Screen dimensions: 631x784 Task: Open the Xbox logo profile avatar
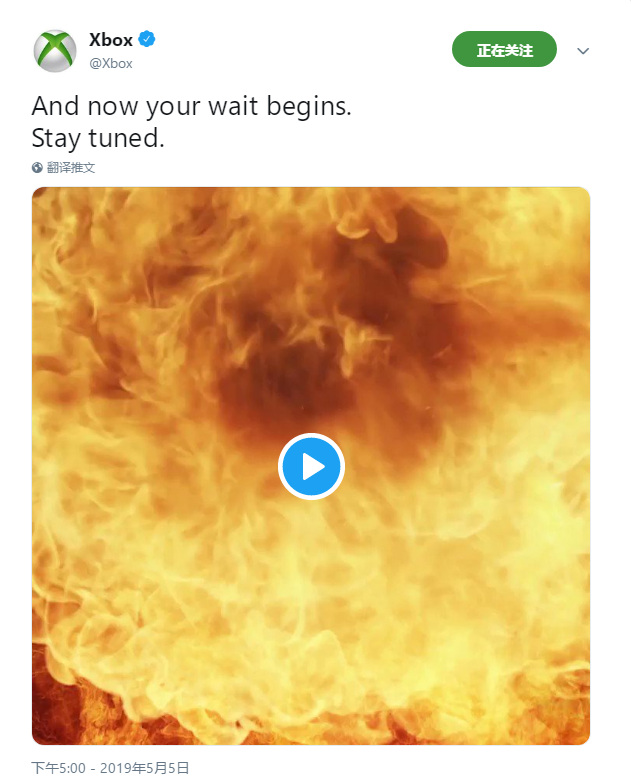pos(54,50)
